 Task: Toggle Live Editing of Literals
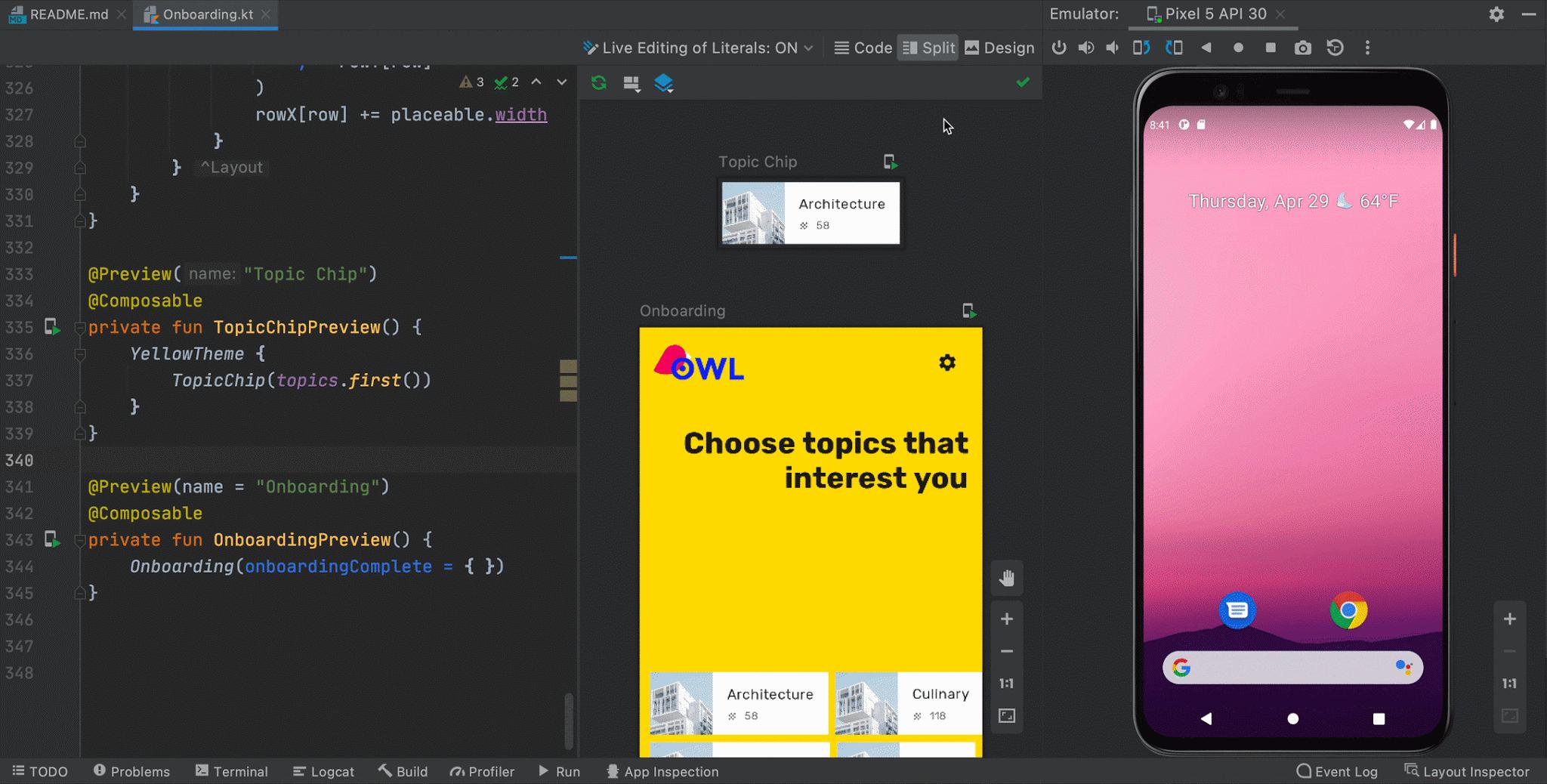point(696,47)
